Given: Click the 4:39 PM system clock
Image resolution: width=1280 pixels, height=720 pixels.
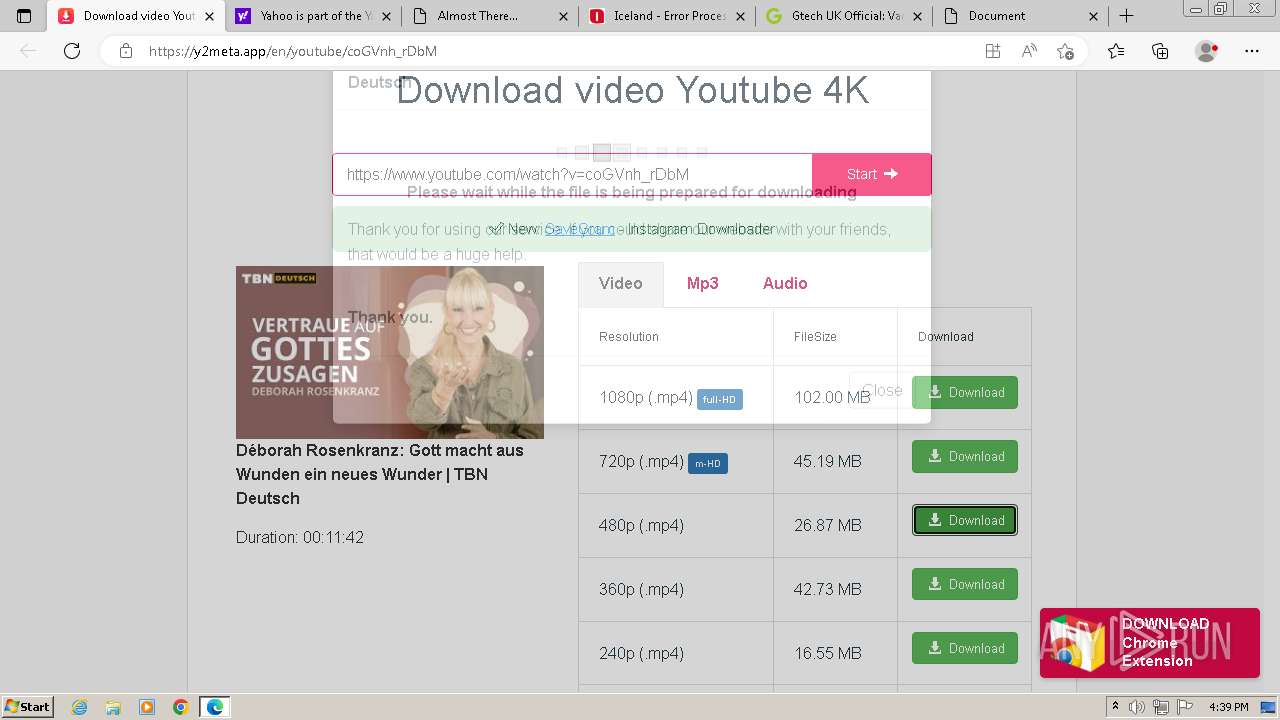Looking at the screenshot, I should pos(1228,707).
